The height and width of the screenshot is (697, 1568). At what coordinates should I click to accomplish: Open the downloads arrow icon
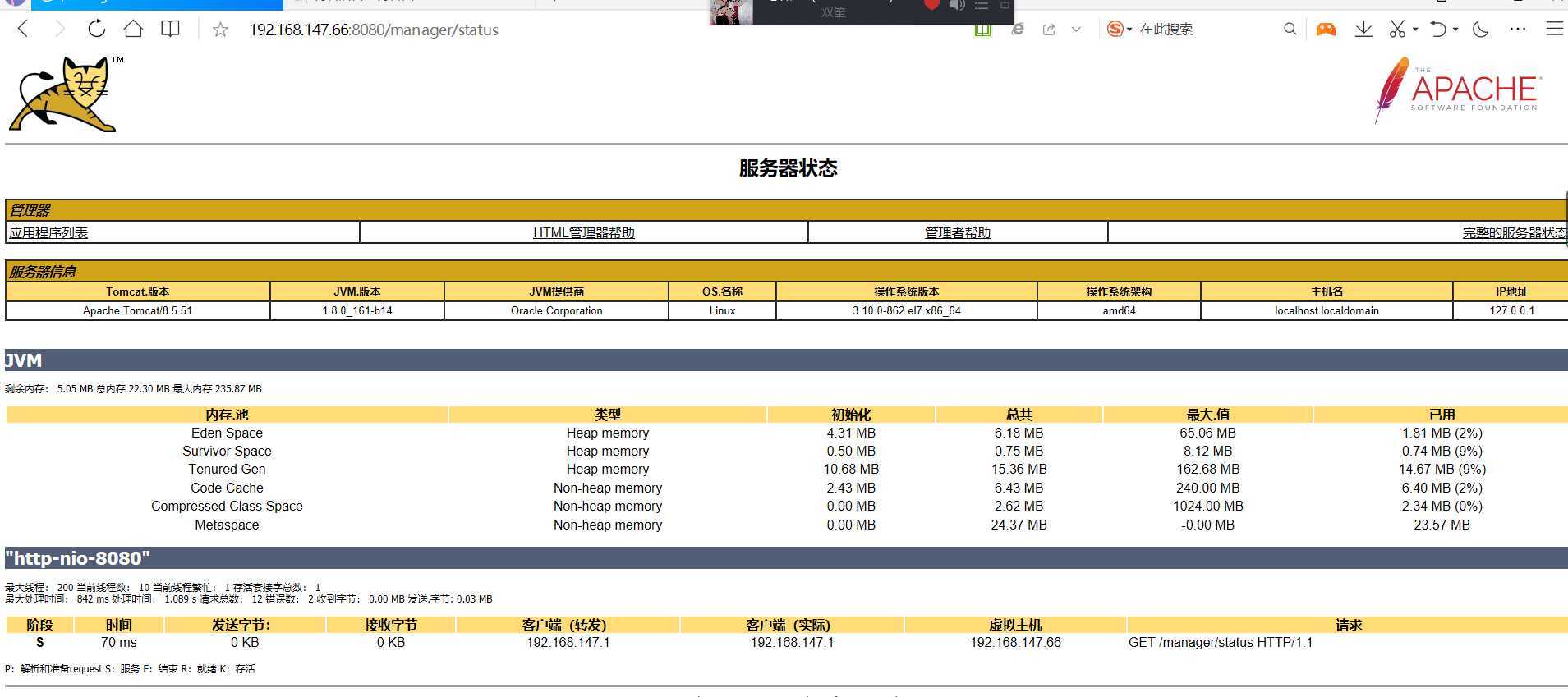pos(1363,30)
